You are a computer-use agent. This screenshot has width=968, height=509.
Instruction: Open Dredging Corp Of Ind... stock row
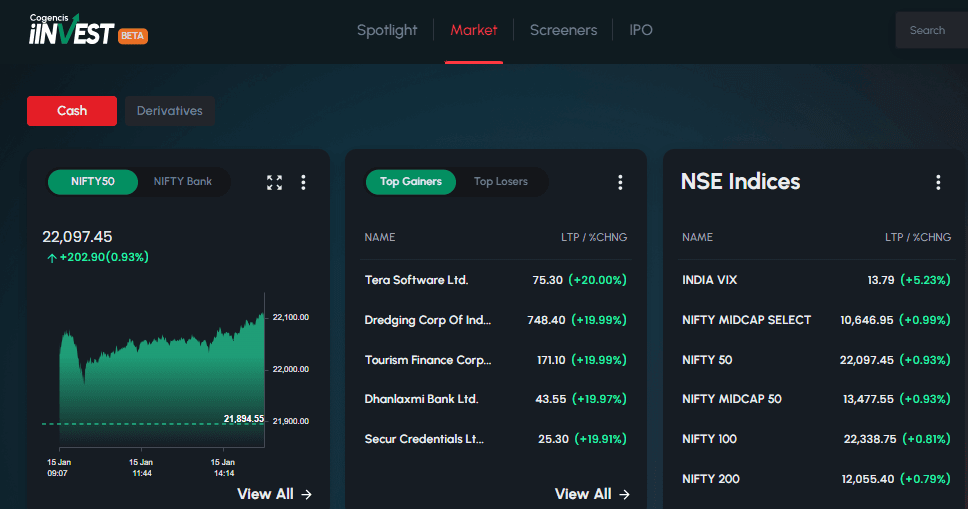click(x=496, y=320)
